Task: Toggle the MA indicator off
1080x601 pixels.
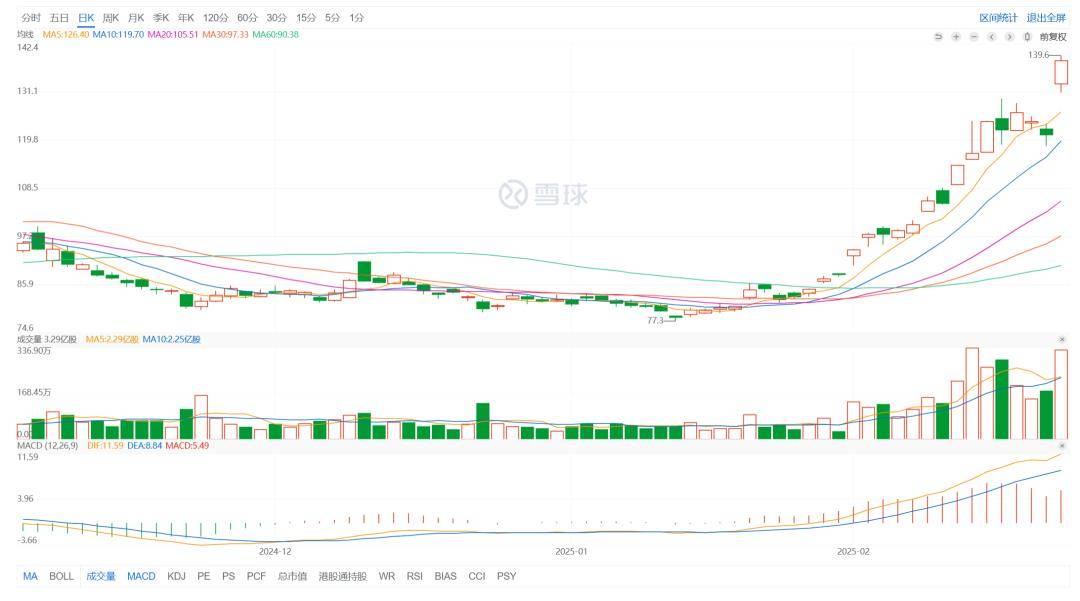Action: (x=30, y=576)
